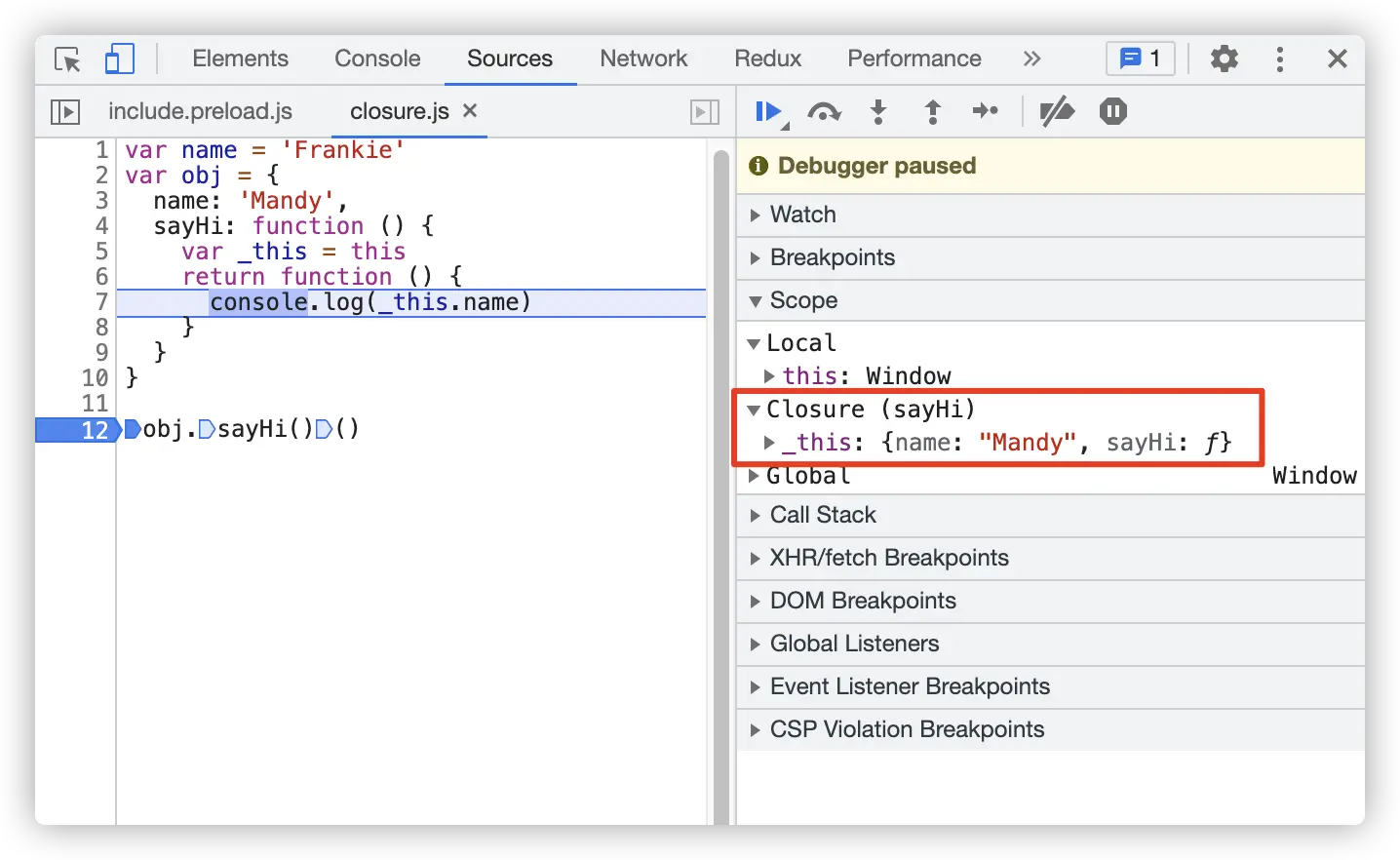
Task: Click line number 7 in the gutter
Action: (x=101, y=302)
